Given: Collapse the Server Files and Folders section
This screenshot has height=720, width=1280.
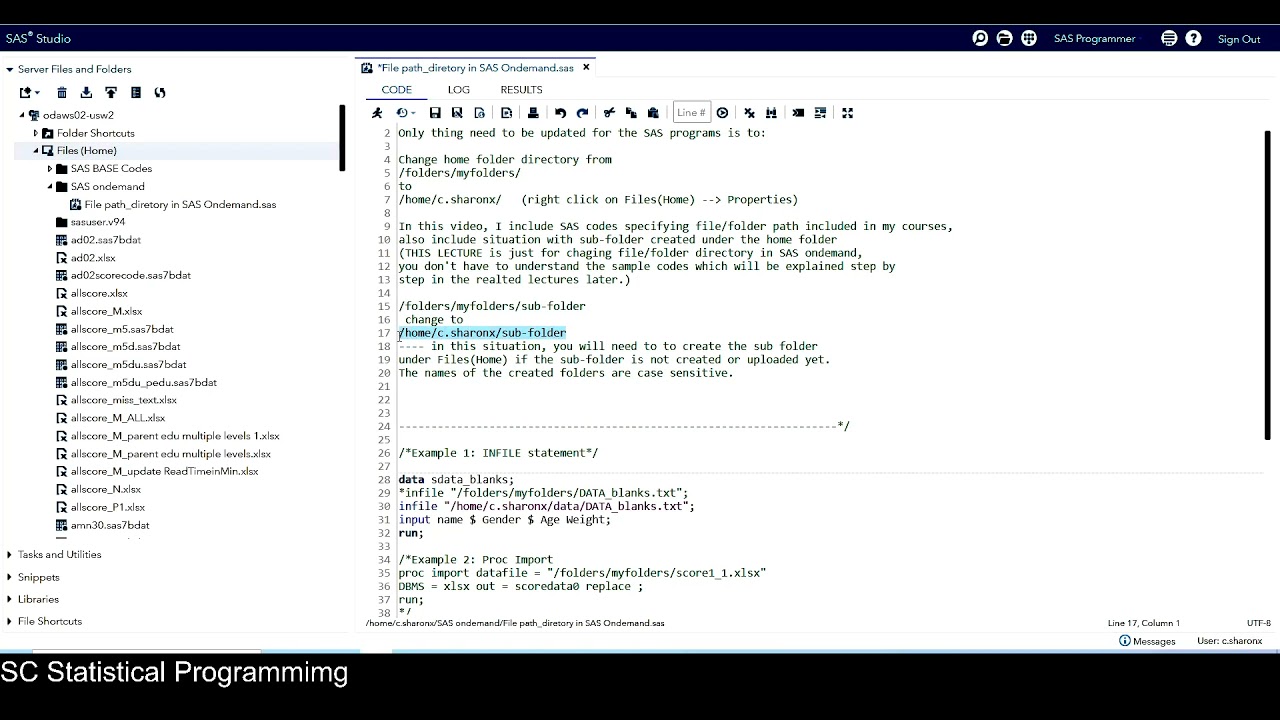Looking at the screenshot, I should coord(9,70).
